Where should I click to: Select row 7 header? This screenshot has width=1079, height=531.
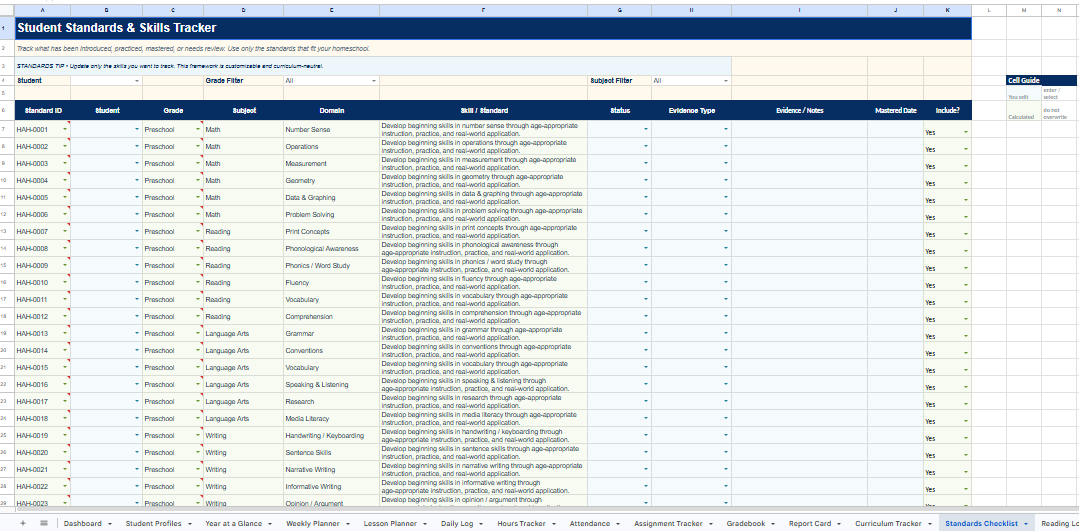(x=7, y=129)
